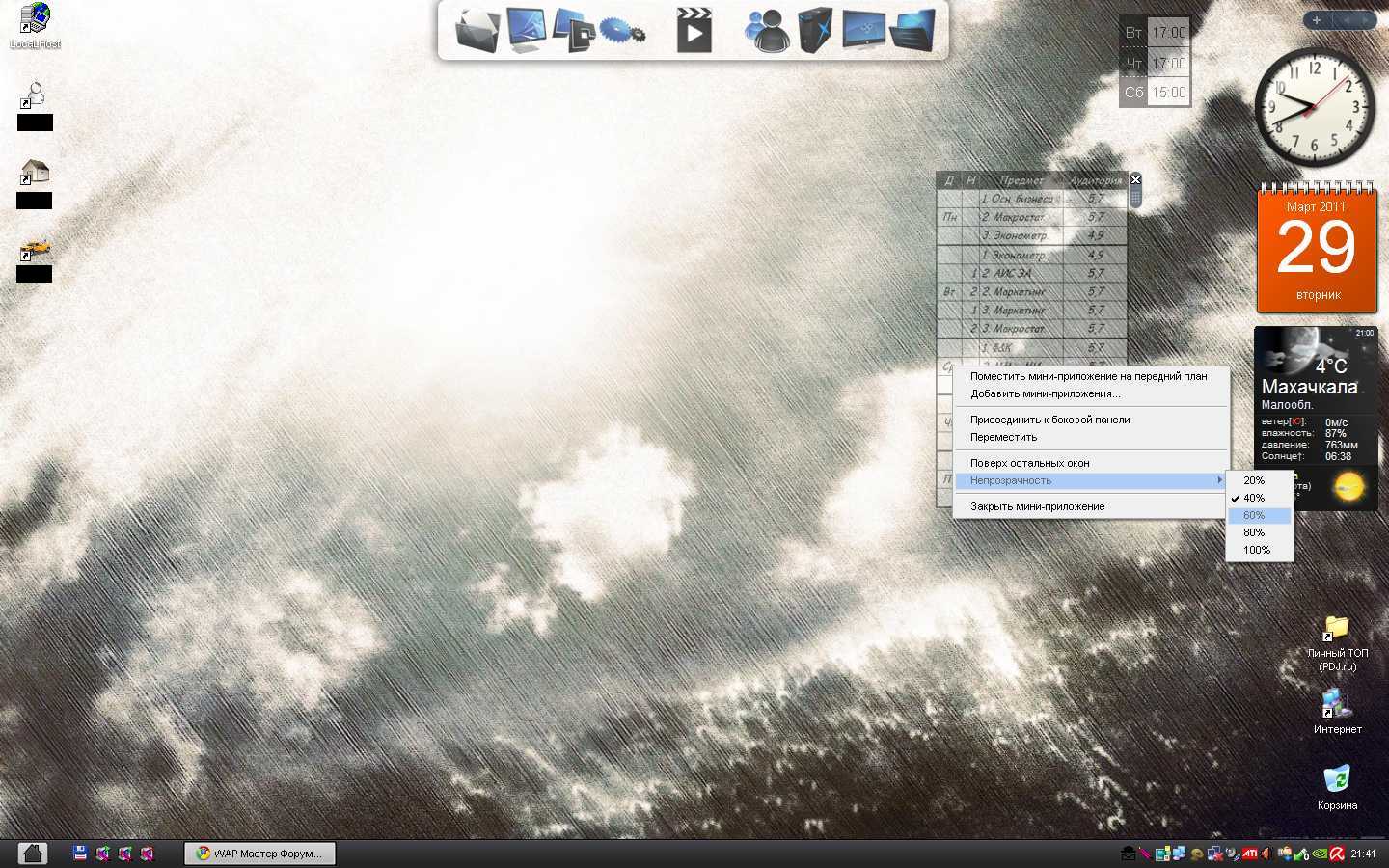
Task: Open WAP Мастер Форум taskbar button
Action: (259, 854)
